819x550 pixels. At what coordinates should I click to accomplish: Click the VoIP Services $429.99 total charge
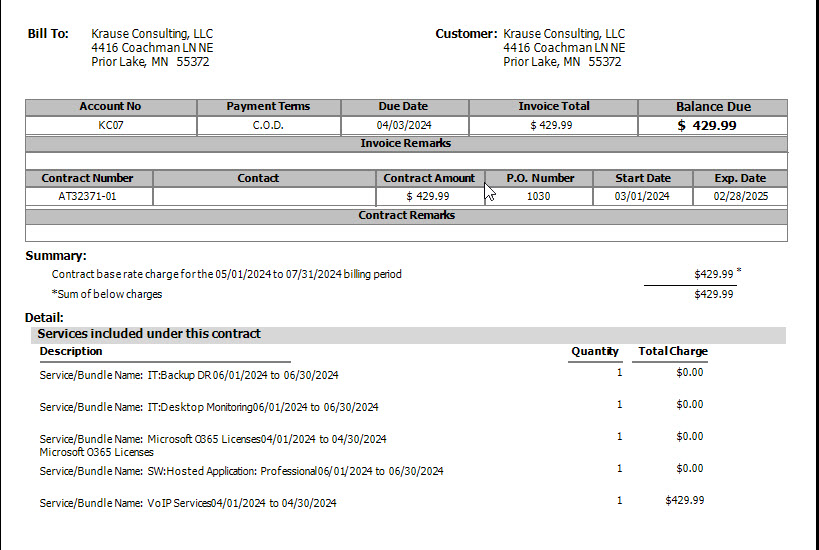coord(684,501)
